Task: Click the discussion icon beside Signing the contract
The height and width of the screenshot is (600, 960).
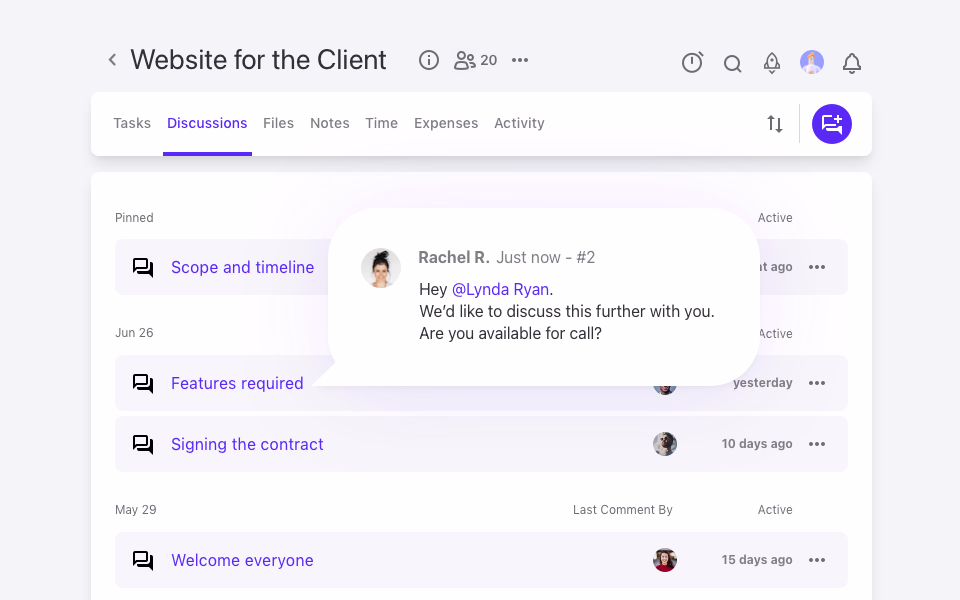Action: pos(143,444)
